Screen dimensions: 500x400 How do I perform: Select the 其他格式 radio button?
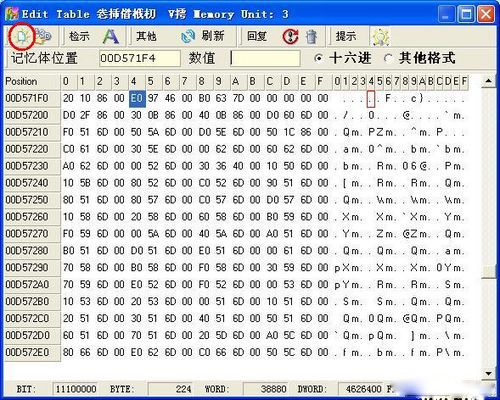(388, 58)
